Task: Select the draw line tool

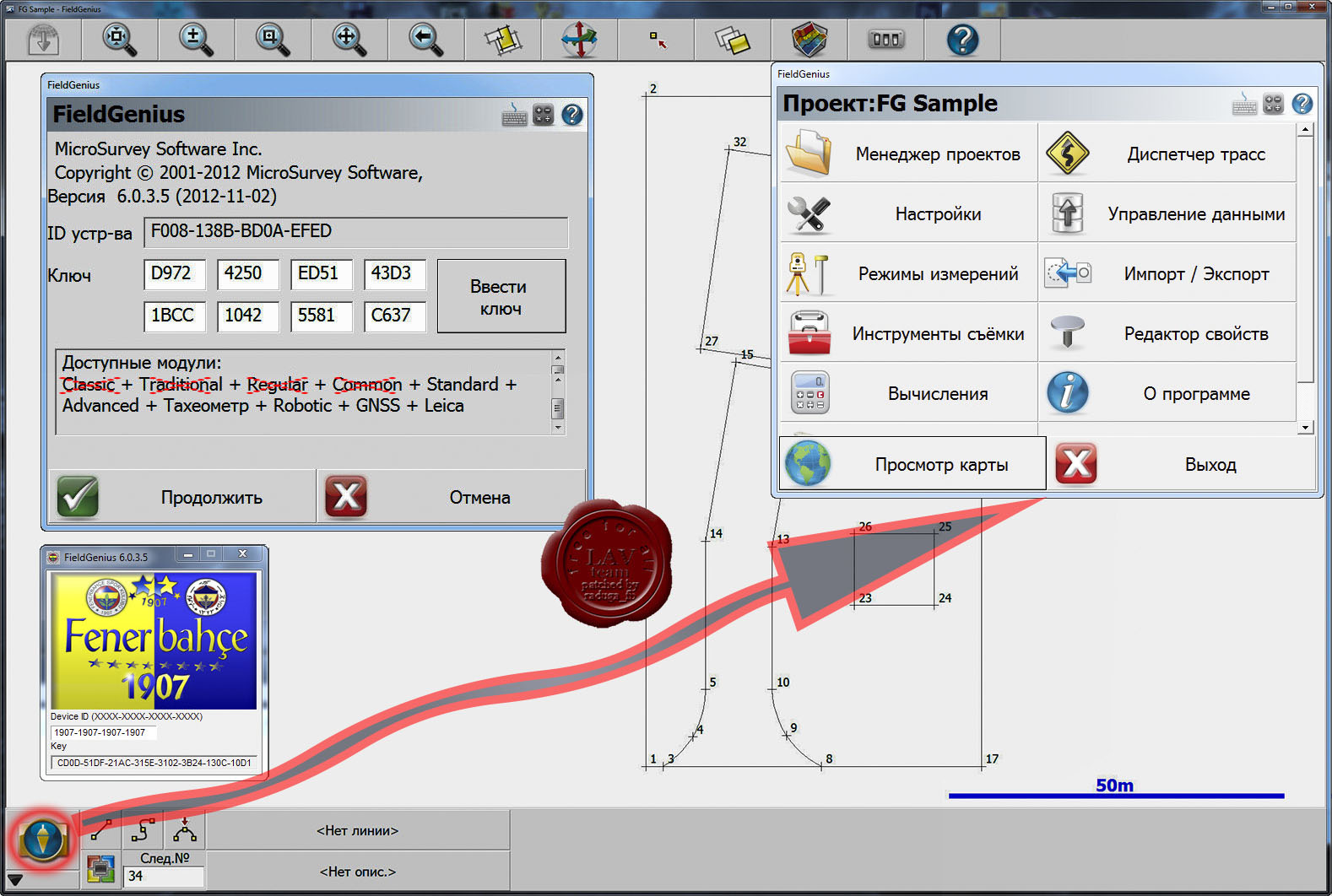Action: (x=101, y=831)
